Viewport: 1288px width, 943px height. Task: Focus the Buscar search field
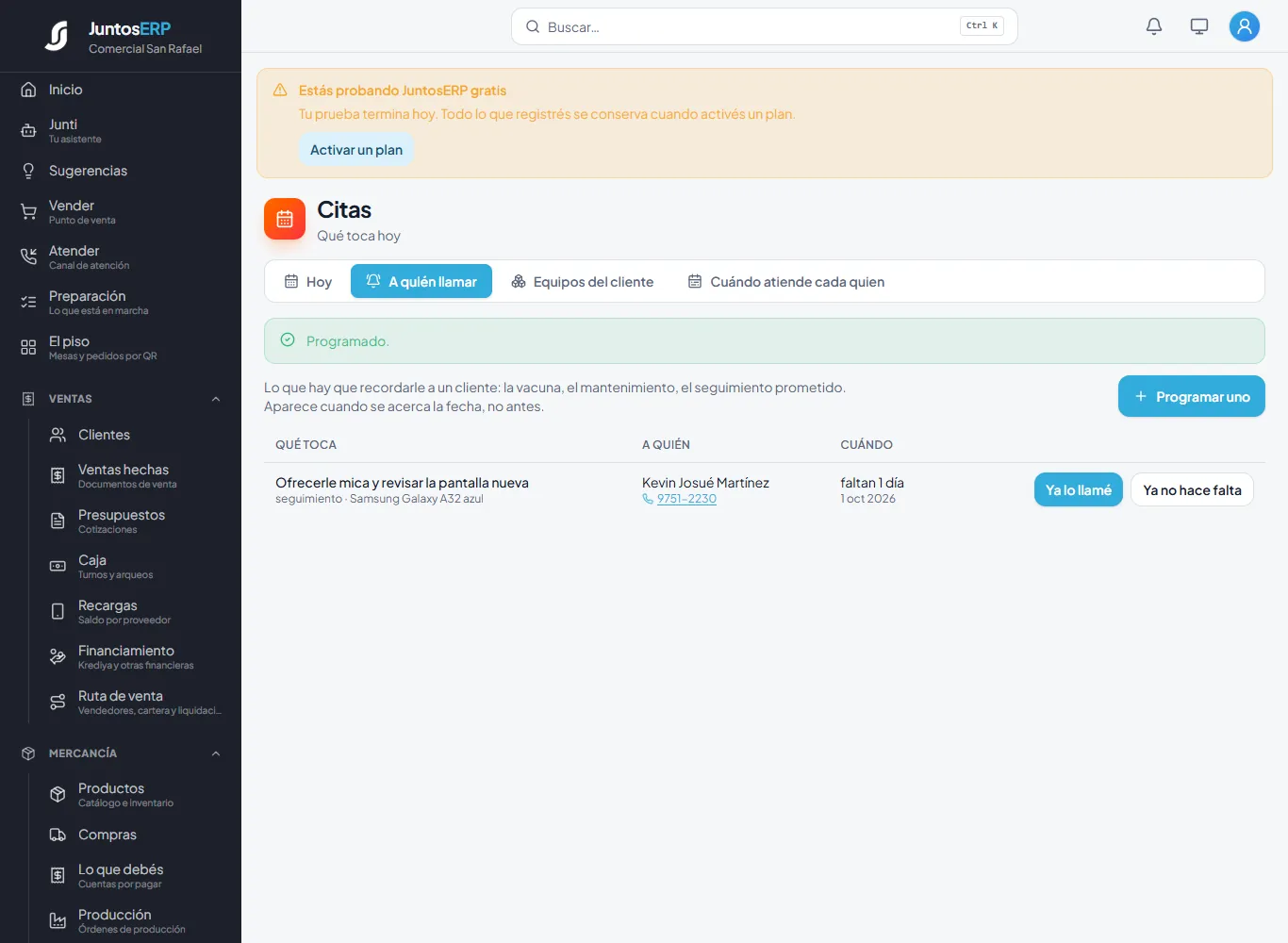pyautogui.click(x=765, y=26)
